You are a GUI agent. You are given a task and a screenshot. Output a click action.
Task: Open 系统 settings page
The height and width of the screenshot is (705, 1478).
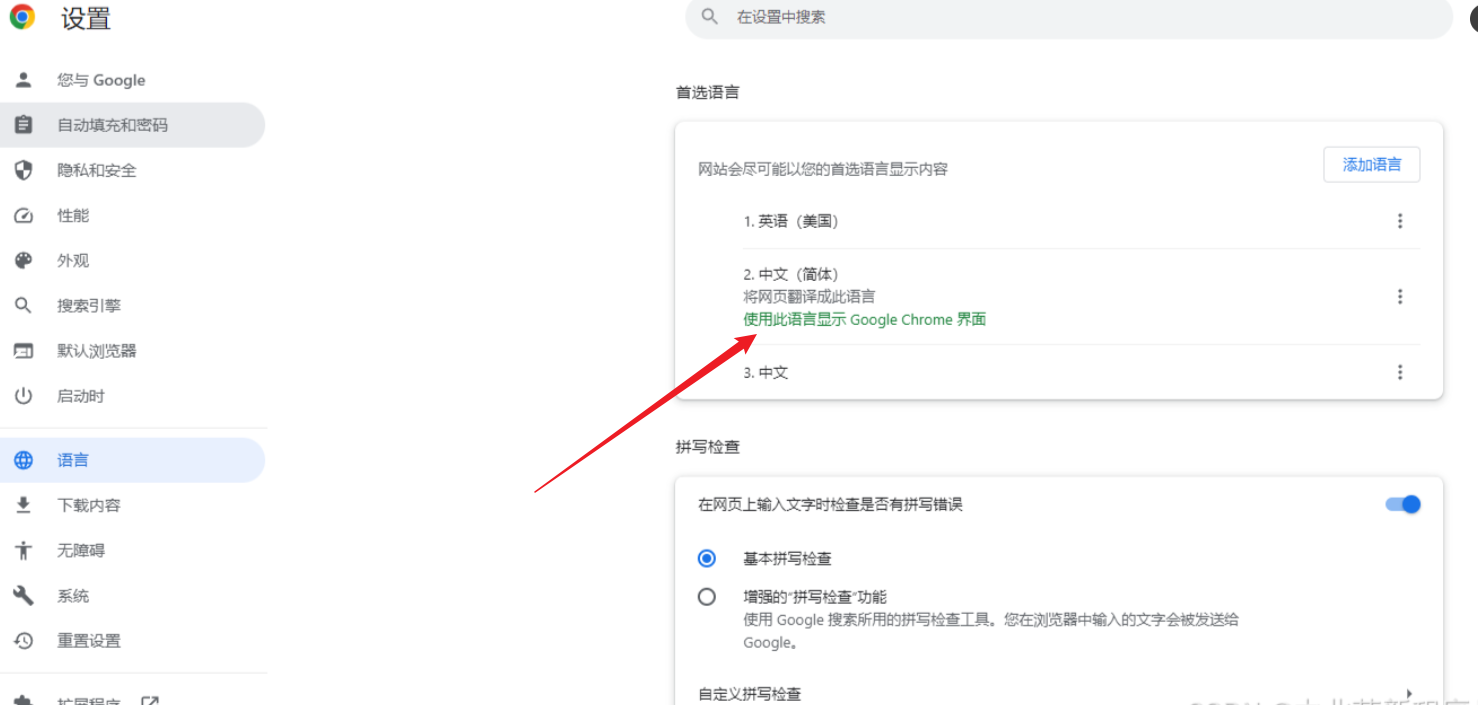tap(132, 596)
